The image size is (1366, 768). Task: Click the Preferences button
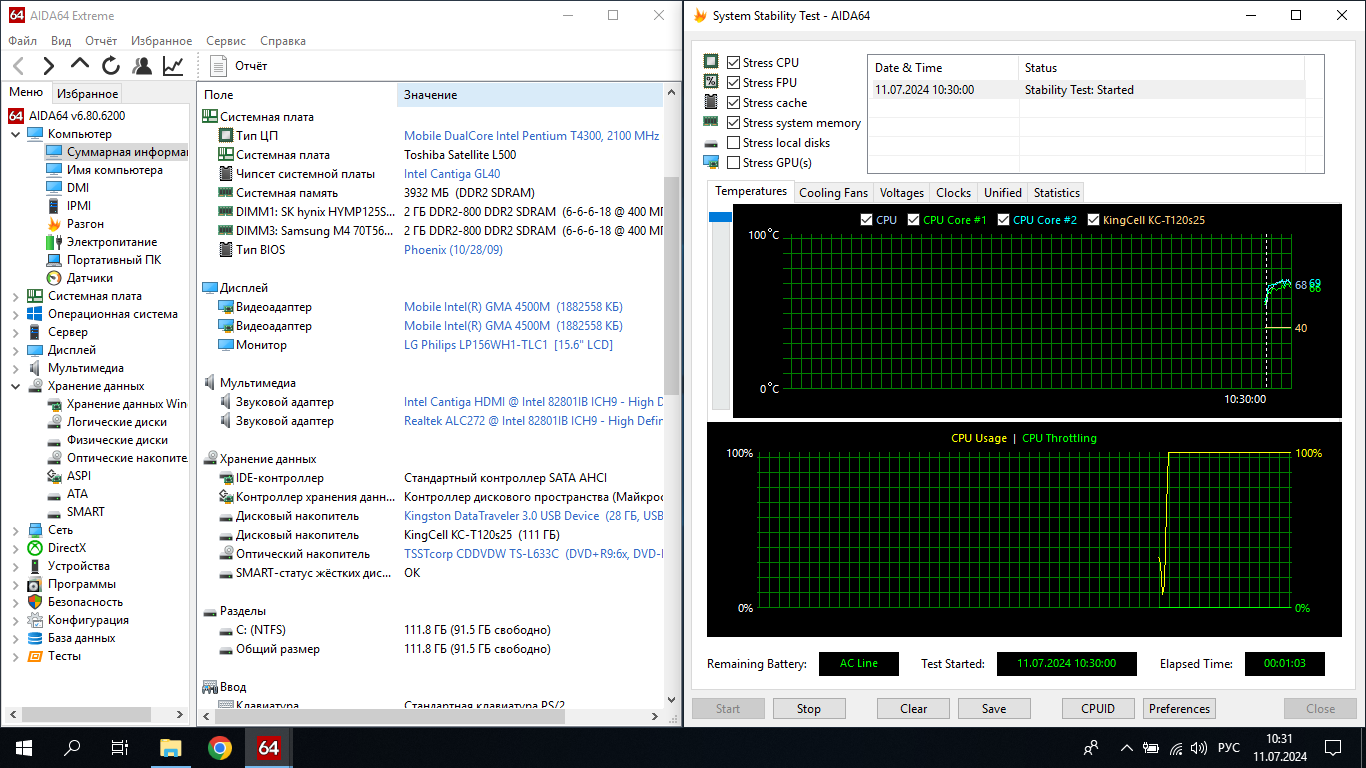click(x=1179, y=709)
